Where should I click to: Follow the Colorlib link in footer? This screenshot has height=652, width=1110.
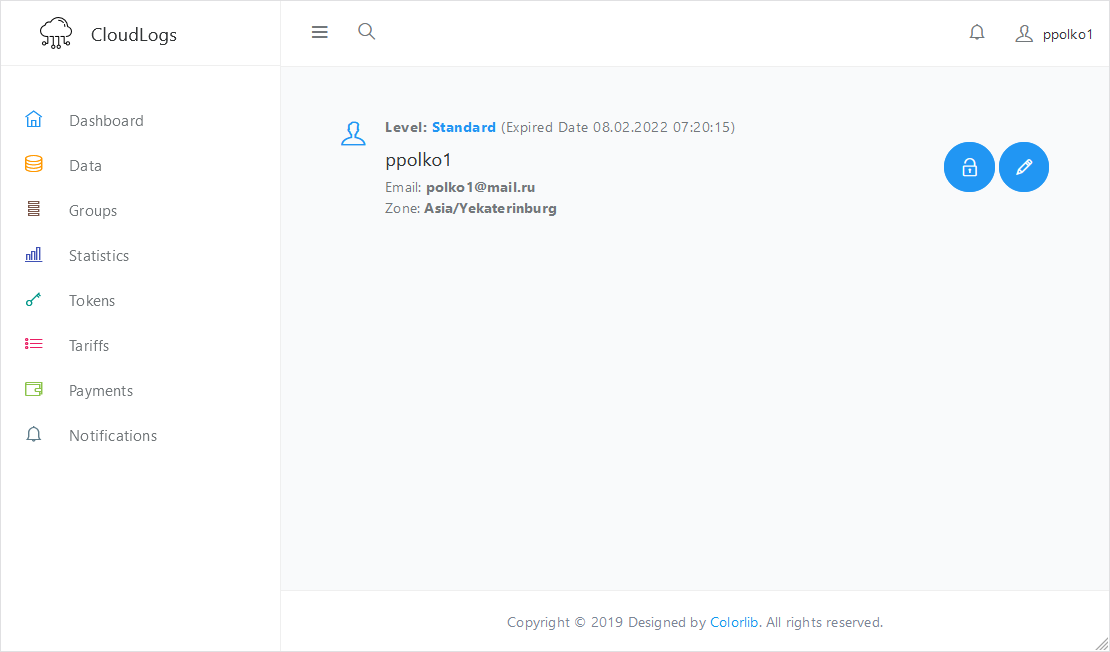coord(734,622)
